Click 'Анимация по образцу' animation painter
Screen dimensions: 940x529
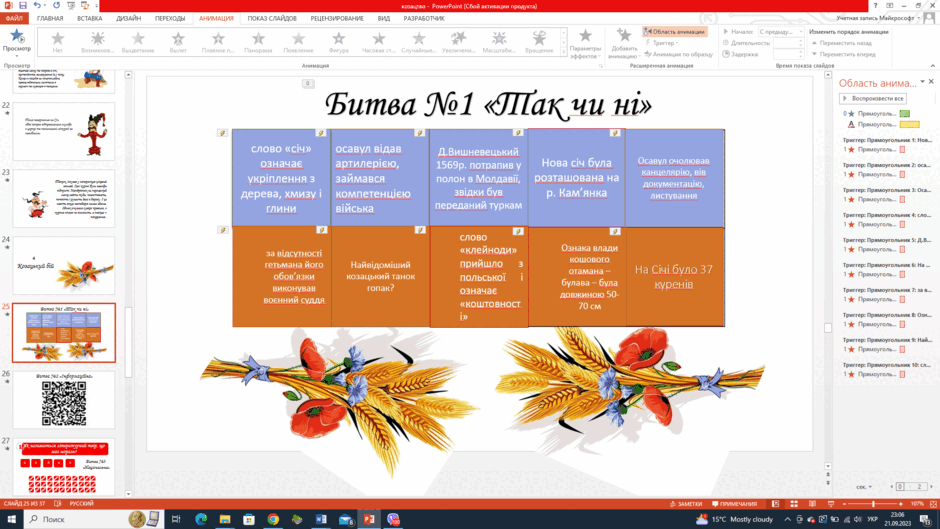pos(678,54)
